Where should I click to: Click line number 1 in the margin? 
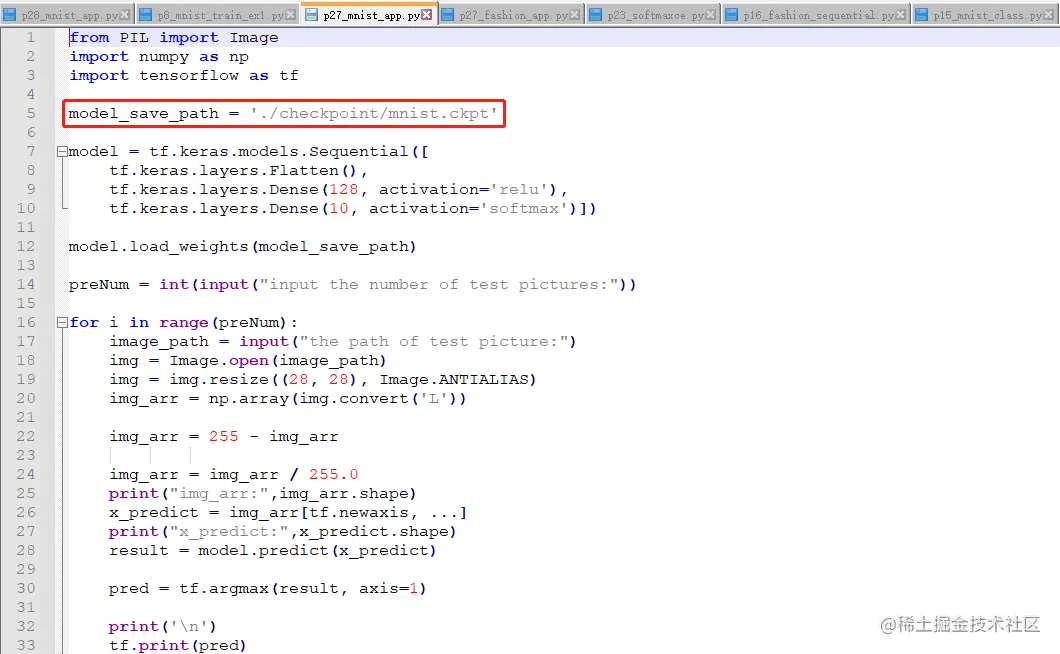[30, 37]
